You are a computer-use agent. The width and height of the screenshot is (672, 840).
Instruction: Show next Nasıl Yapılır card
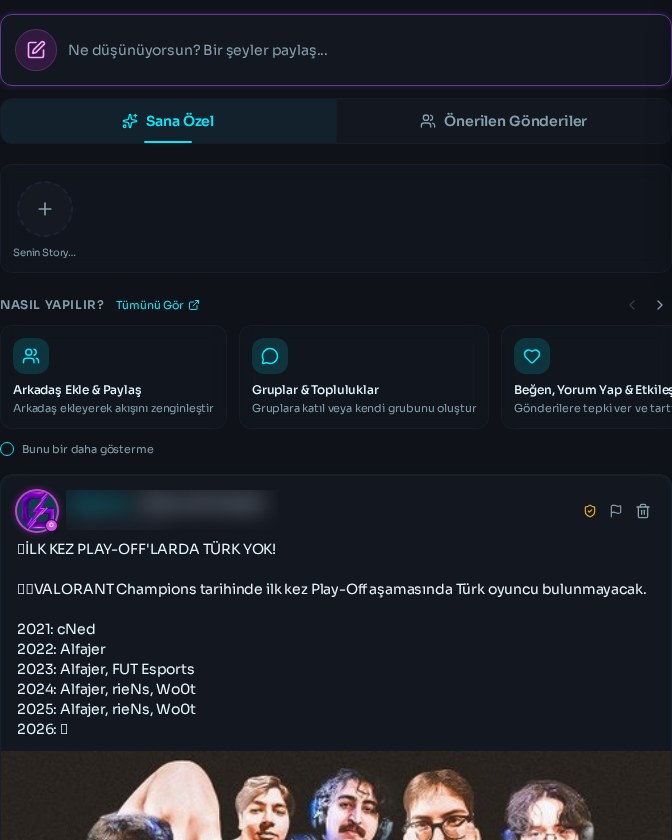[660, 305]
